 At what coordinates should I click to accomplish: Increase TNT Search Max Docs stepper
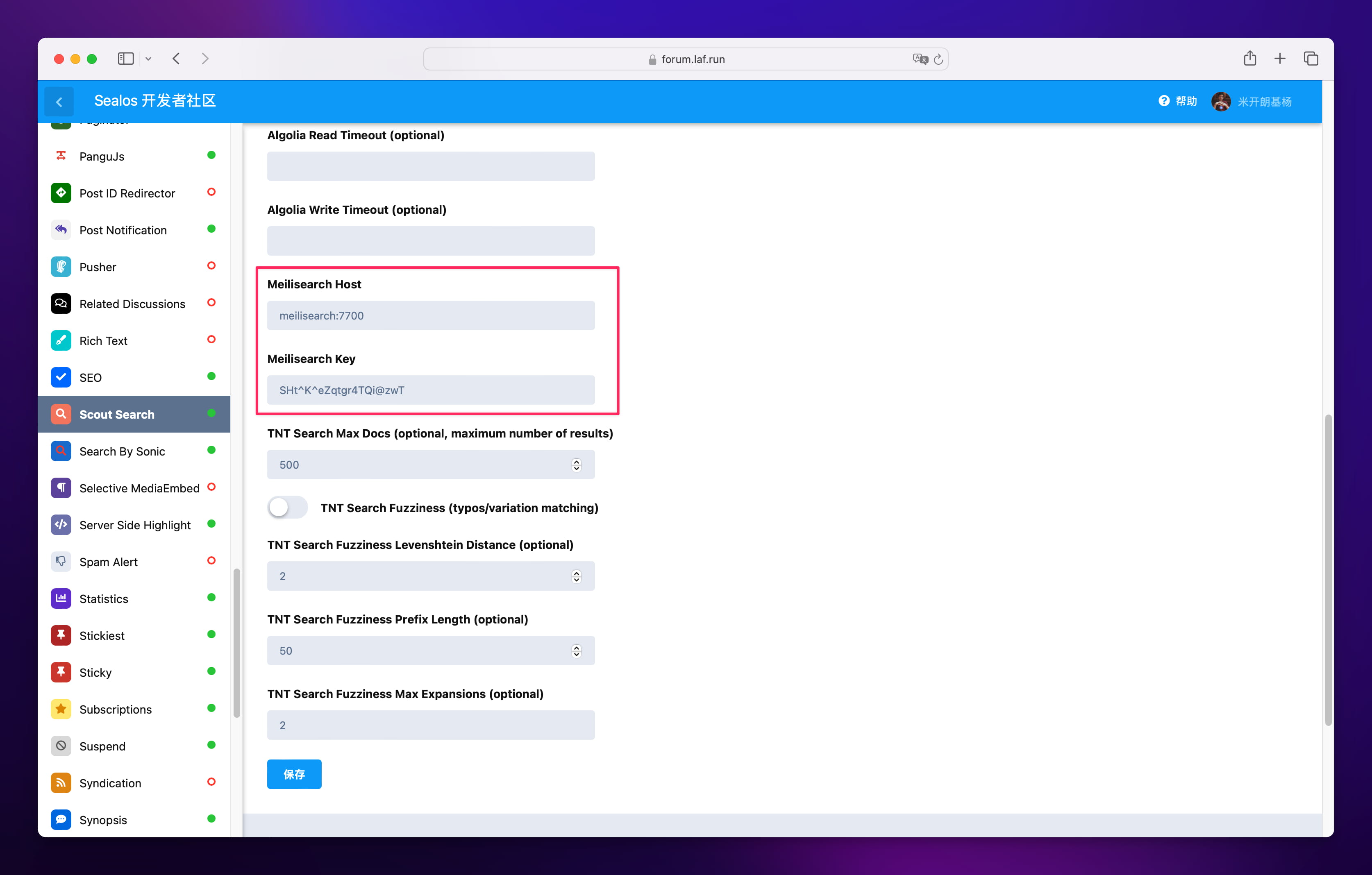click(x=578, y=460)
